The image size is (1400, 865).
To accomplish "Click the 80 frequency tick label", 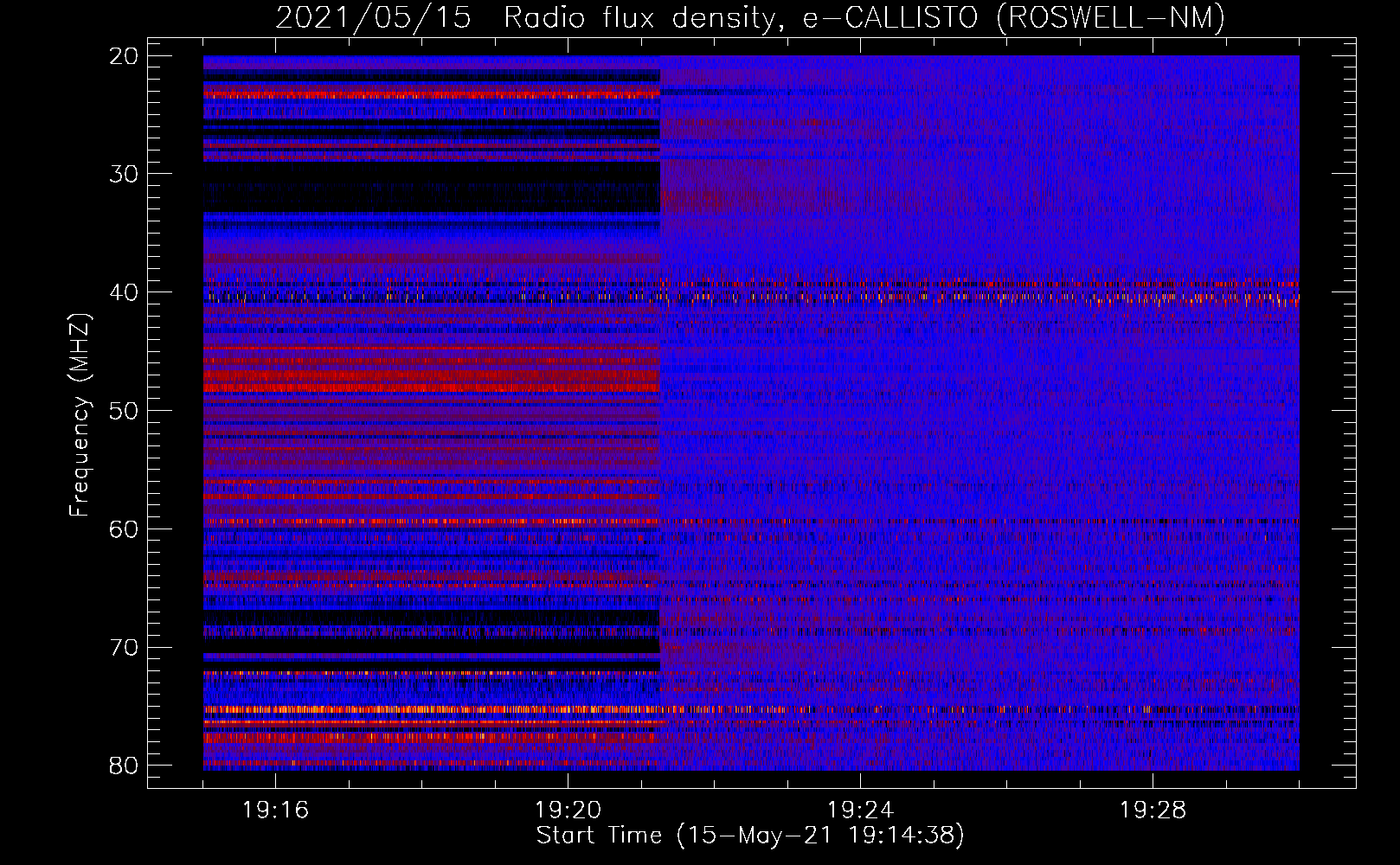I will point(125,766).
